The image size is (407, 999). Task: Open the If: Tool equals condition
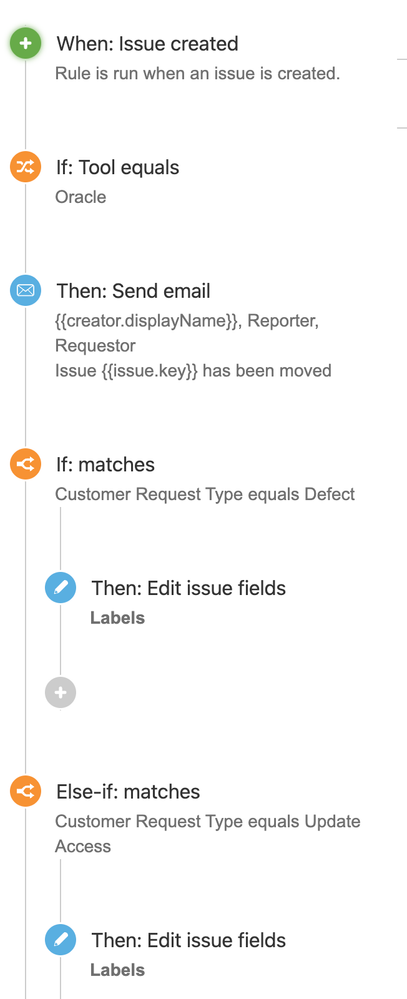tap(118, 167)
